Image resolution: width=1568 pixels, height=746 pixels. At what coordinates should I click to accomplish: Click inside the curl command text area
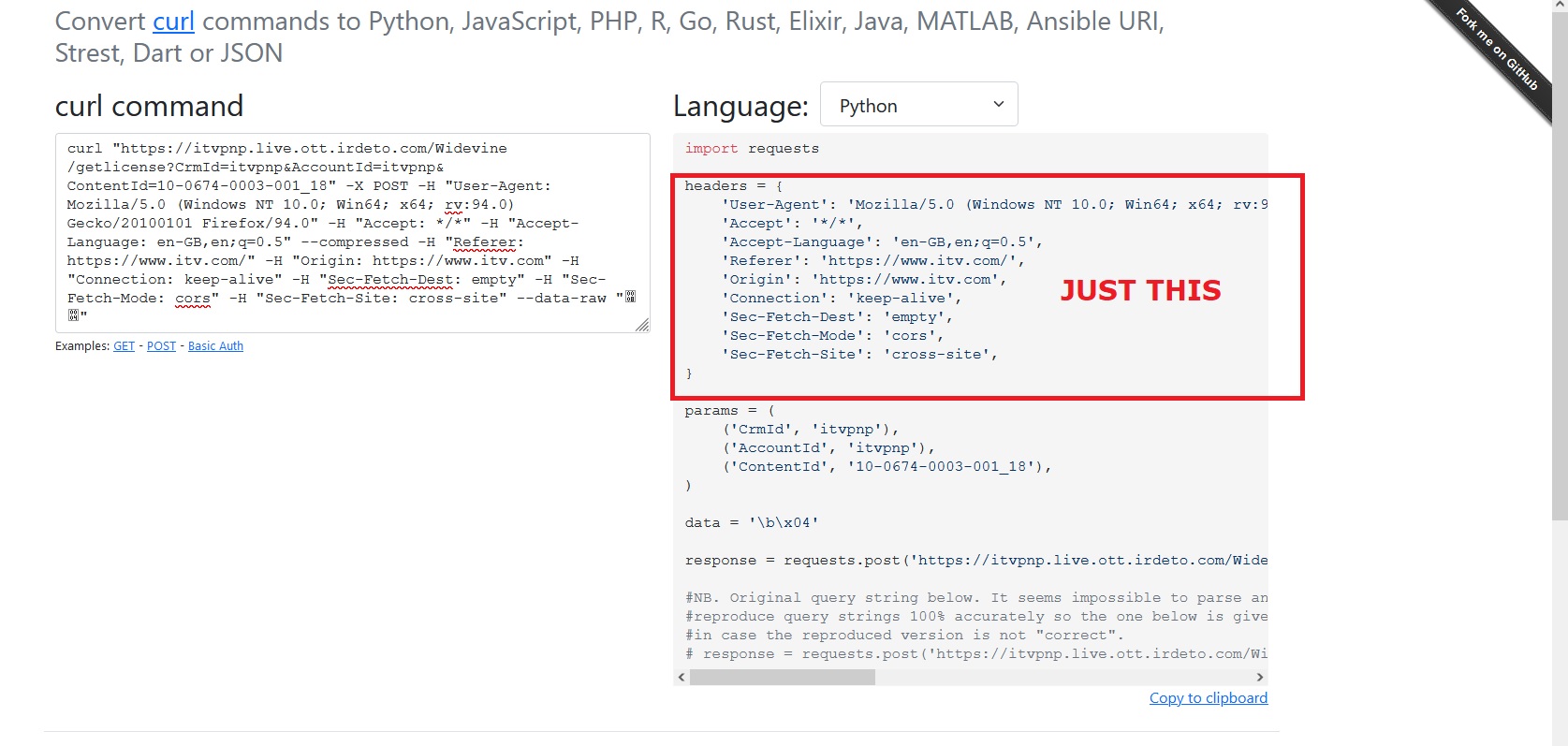click(353, 232)
